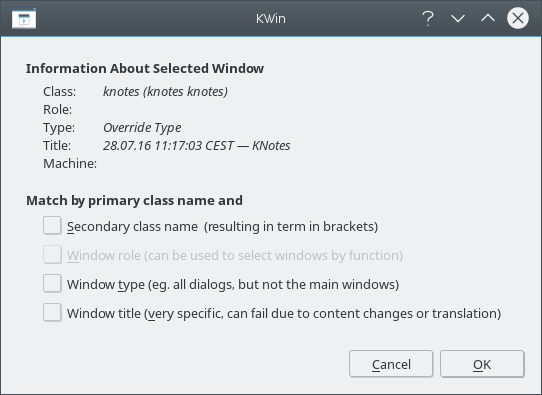542x395 pixels.
Task: Click the KNotes title value with timestamp
Action: point(197,145)
